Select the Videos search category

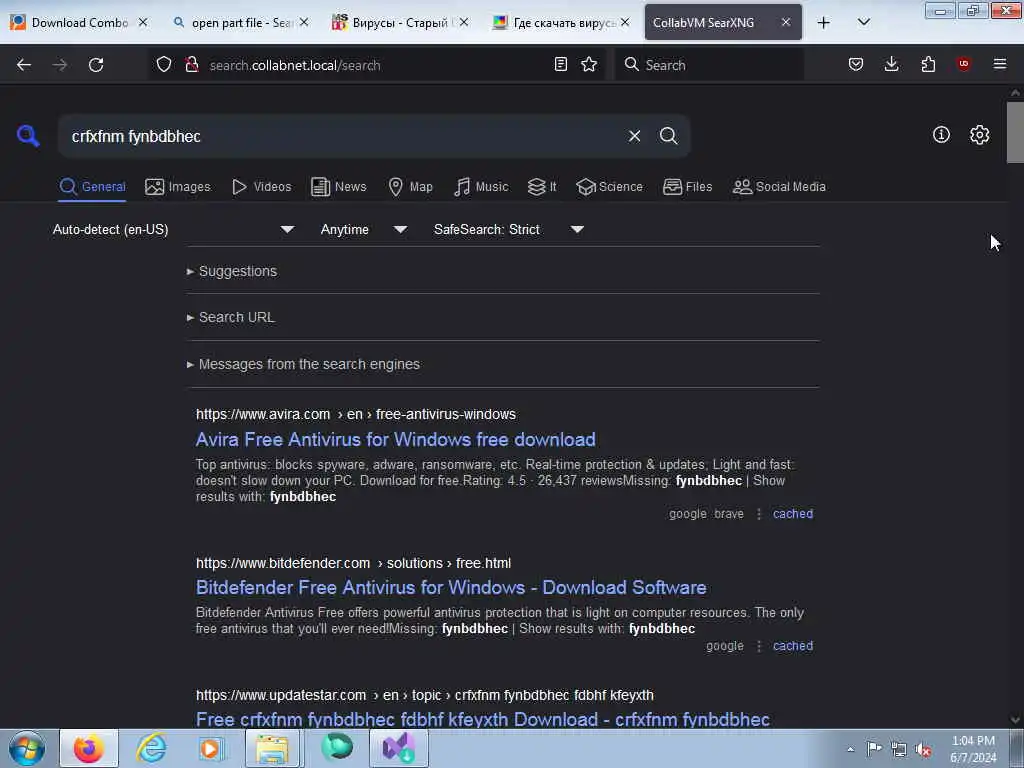pos(262,187)
